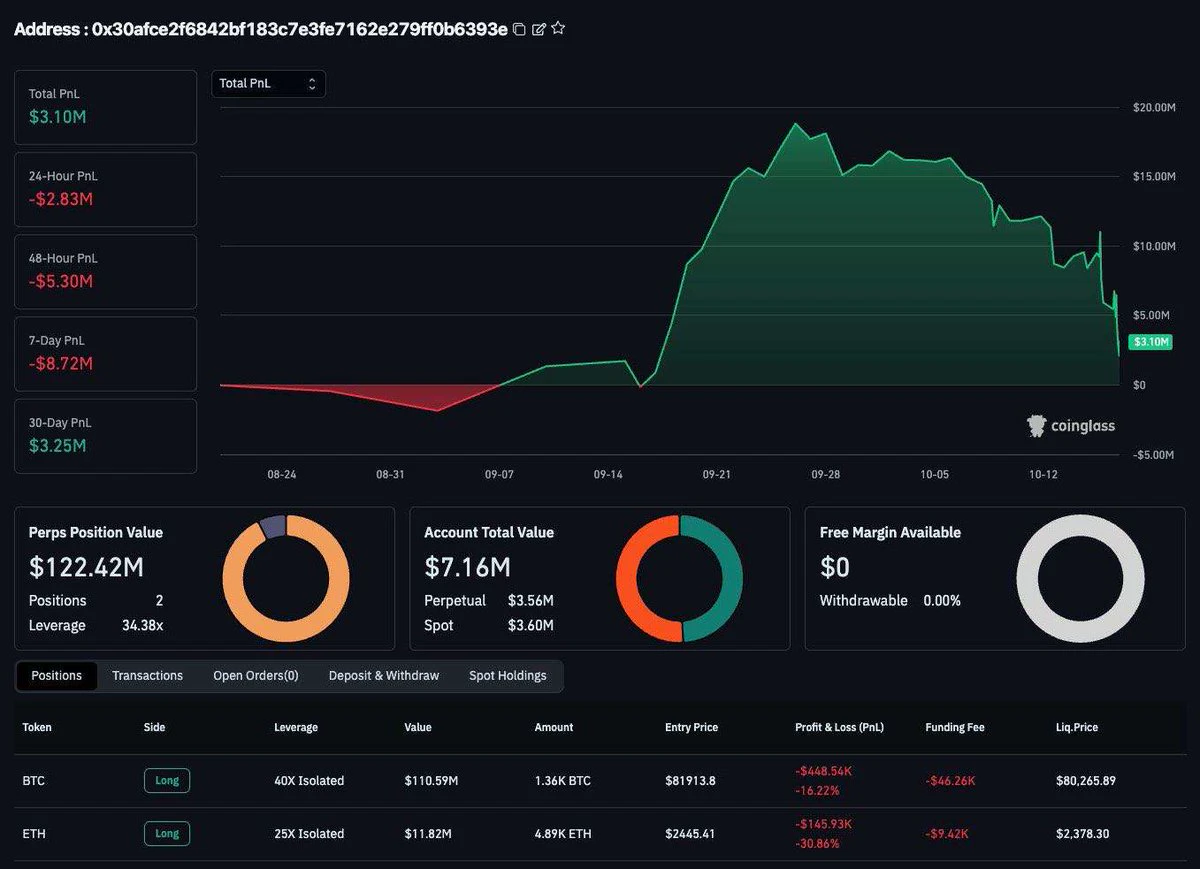Open the Transactions tab
The height and width of the screenshot is (869, 1200).
point(147,676)
